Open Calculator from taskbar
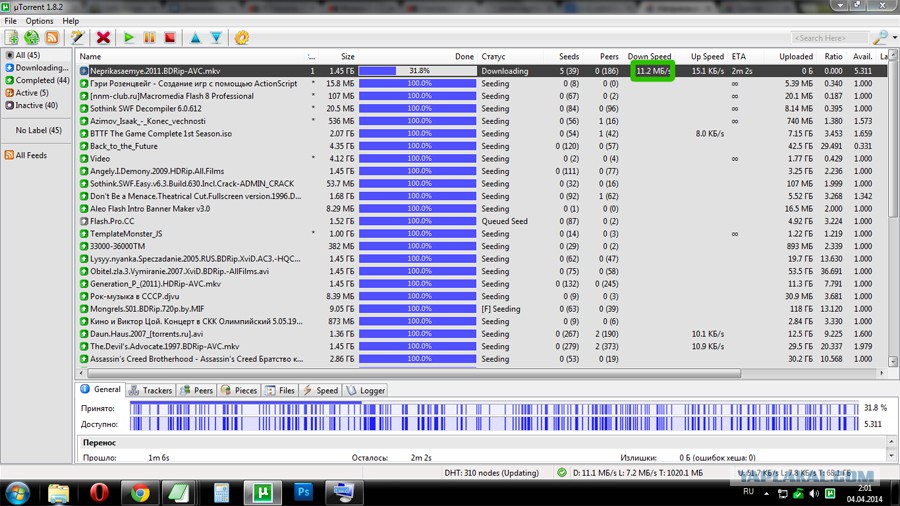Image resolution: width=900 pixels, height=506 pixels. pyautogui.click(x=222, y=493)
